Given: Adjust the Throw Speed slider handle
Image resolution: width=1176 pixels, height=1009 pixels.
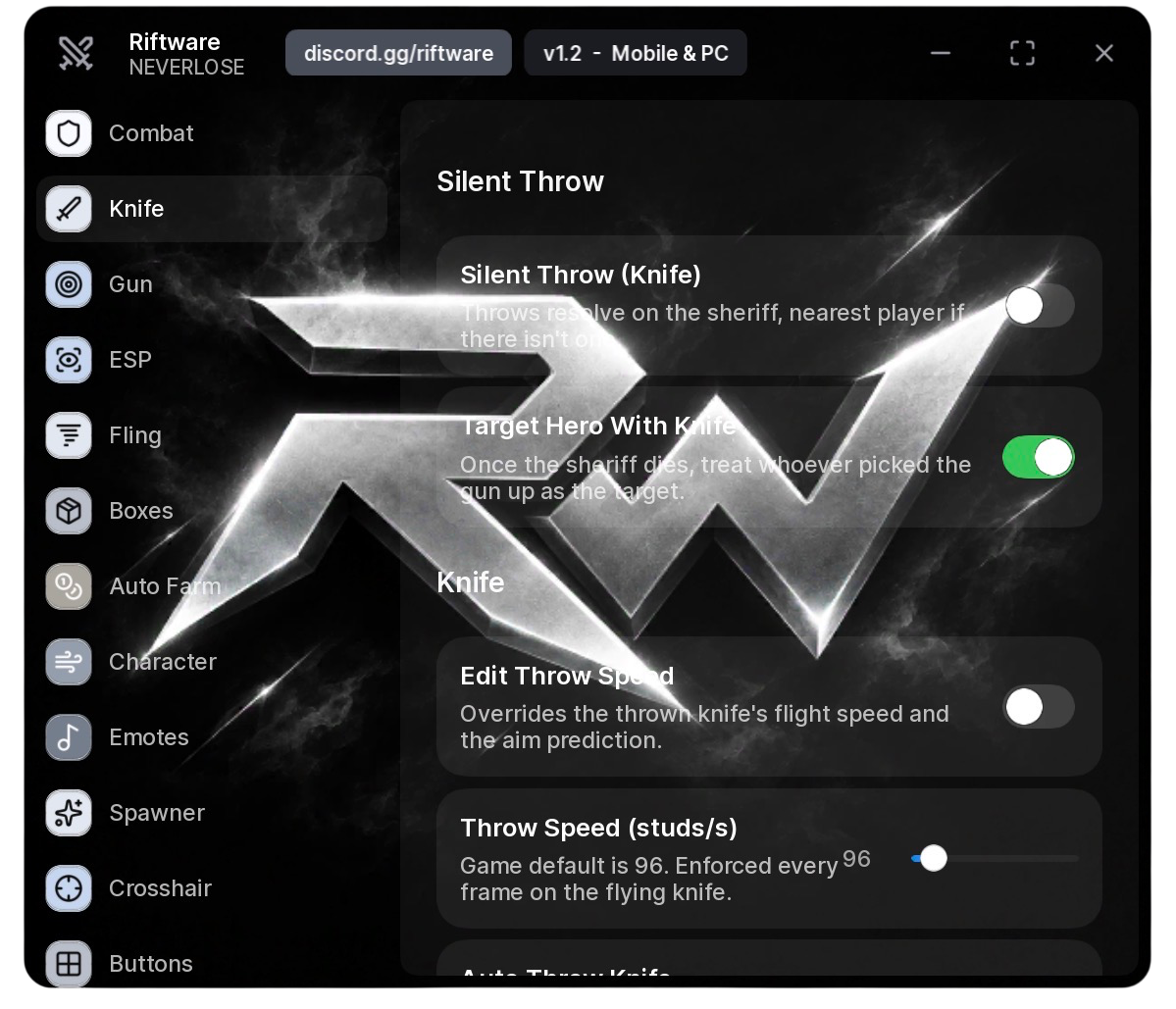Looking at the screenshot, I should [934, 858].
